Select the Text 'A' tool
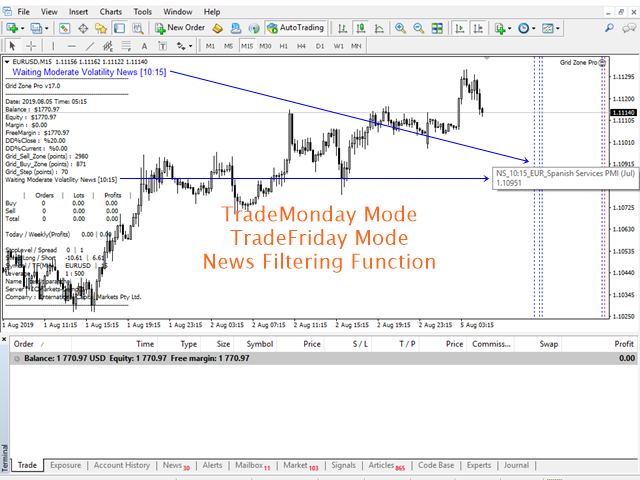This screenshot has width=640, height=480. [144, 46]
